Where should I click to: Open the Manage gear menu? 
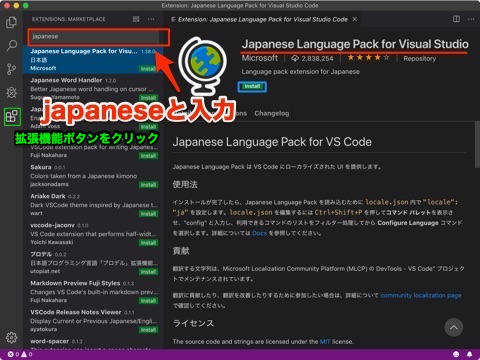(11, 337)
